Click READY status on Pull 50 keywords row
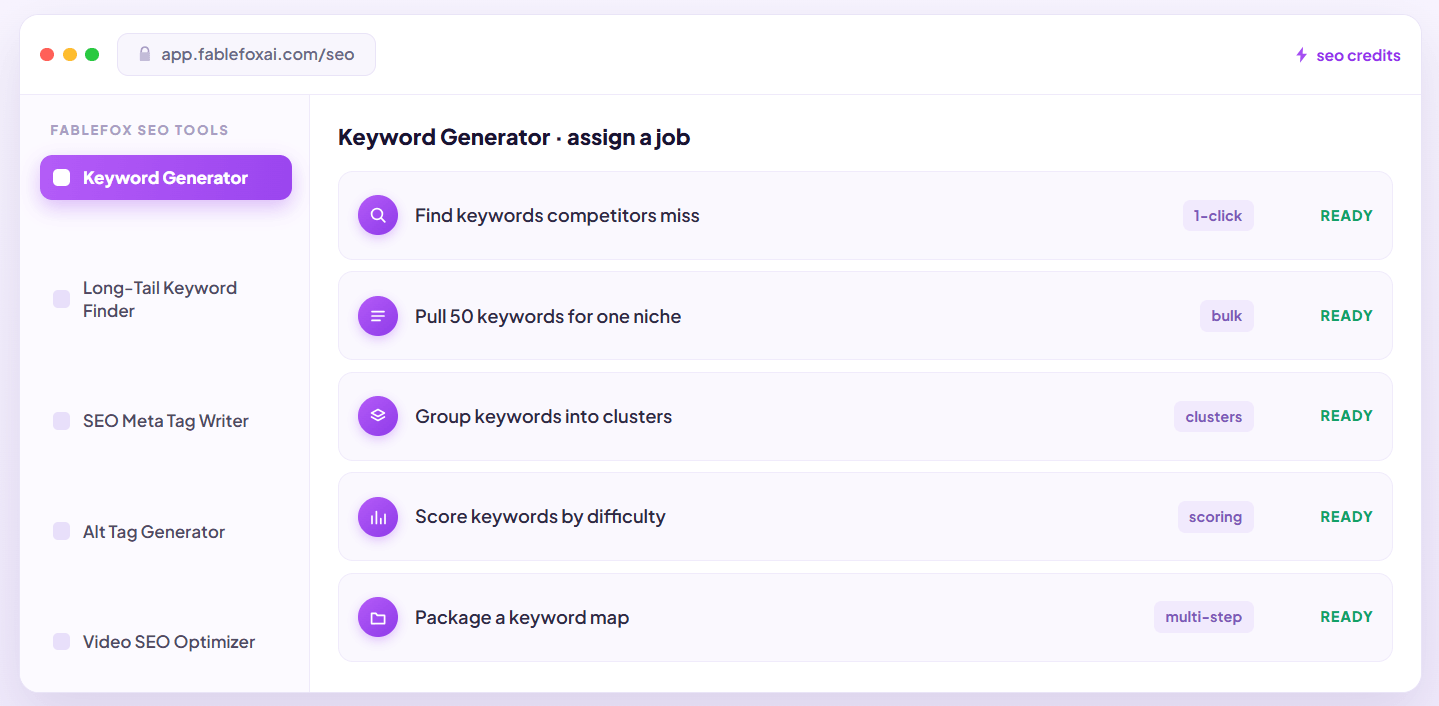Image resolution: width=1439 pixels, height=706 pixels. click(x=1347, y=316)
